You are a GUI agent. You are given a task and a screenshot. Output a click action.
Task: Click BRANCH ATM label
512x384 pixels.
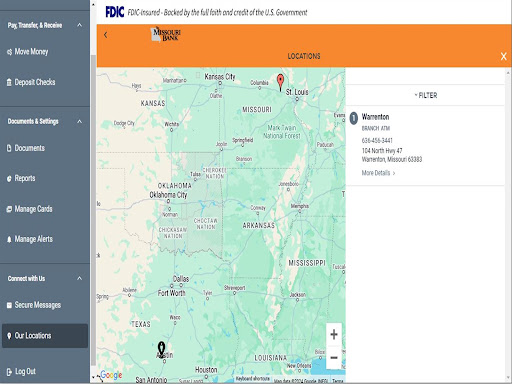[376, 128]
